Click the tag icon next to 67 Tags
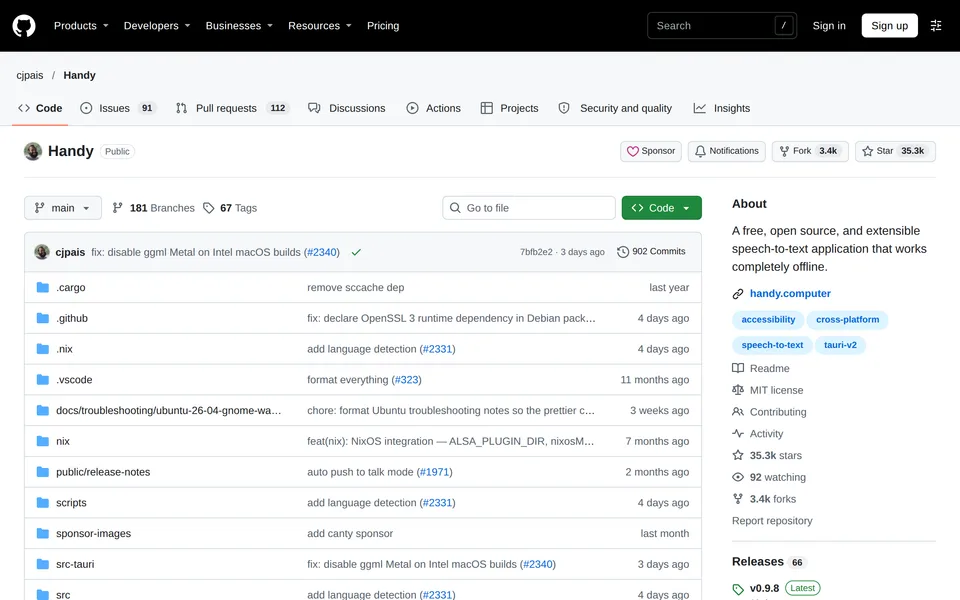960x600 pixels. (x=209, y=208)
